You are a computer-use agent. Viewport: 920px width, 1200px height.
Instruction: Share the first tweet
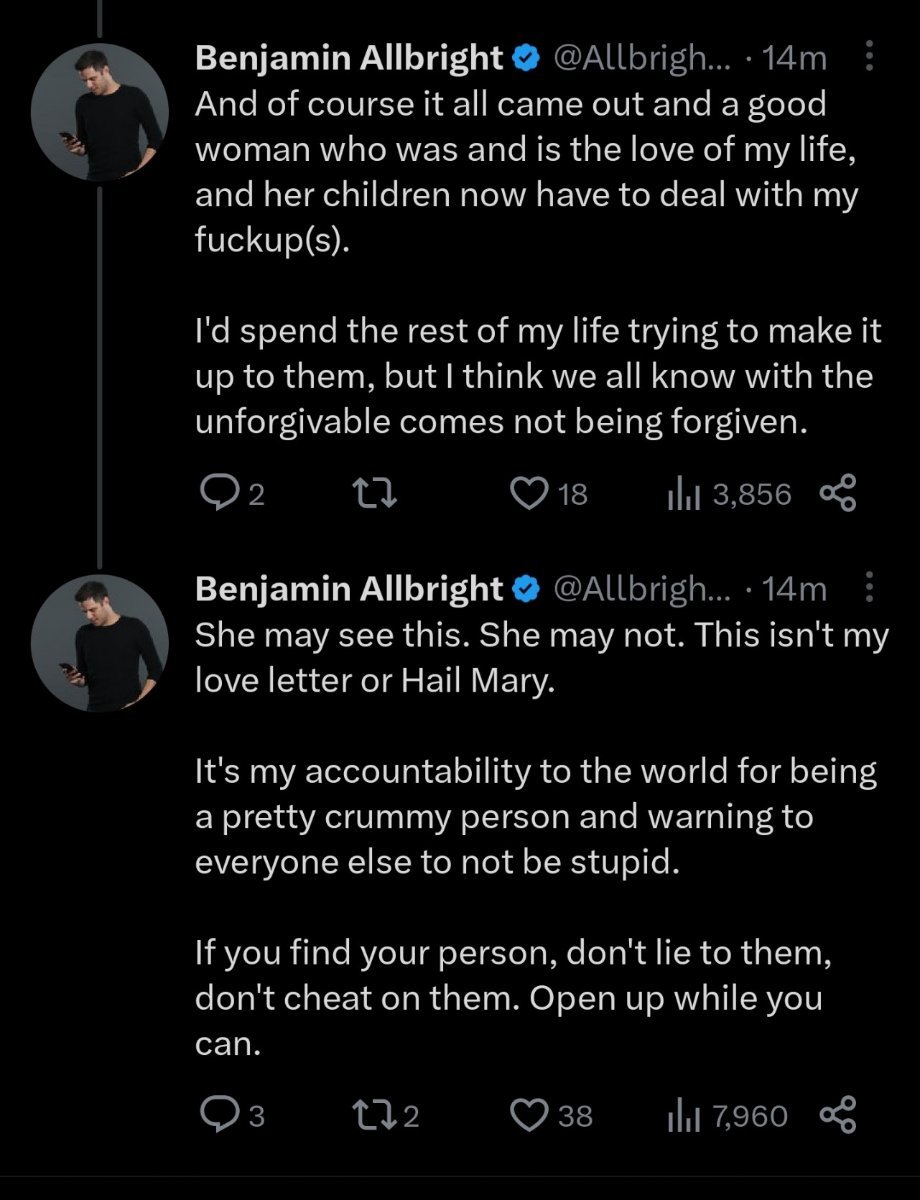tap(838, 493)
